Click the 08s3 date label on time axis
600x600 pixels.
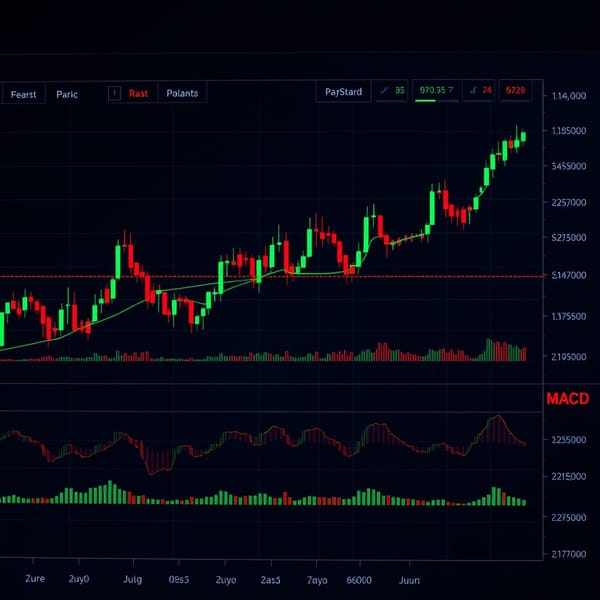point(179,580)
